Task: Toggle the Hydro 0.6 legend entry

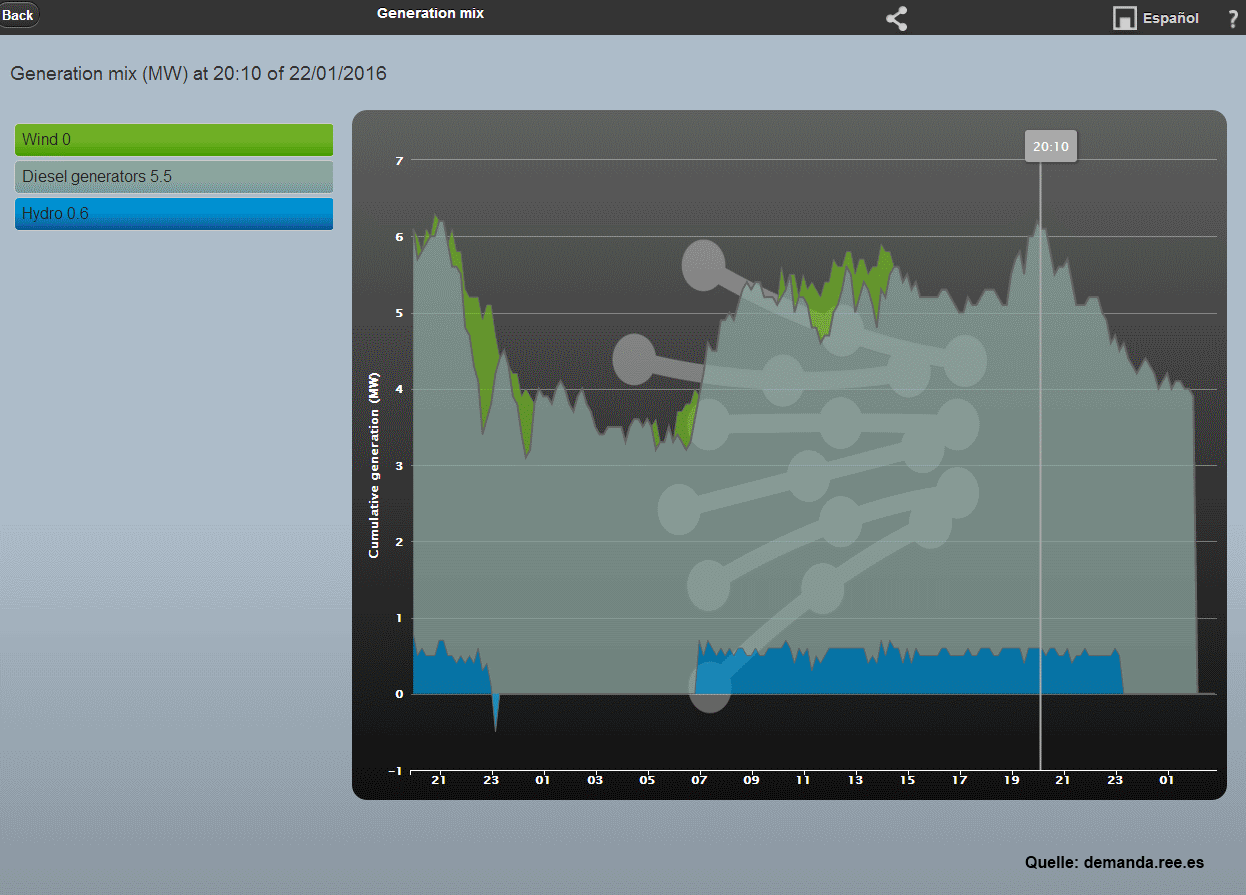Action: 174,214
